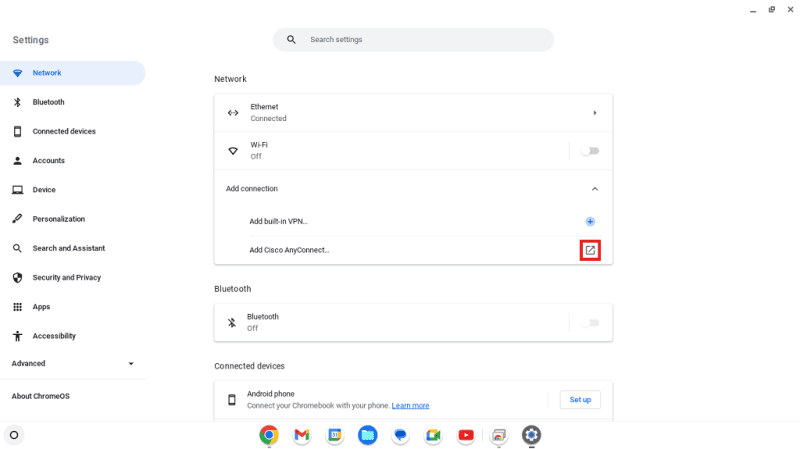This screenshot has width=800, height=449.
Task: Click the launcher circle button
Action: (14, 435)
